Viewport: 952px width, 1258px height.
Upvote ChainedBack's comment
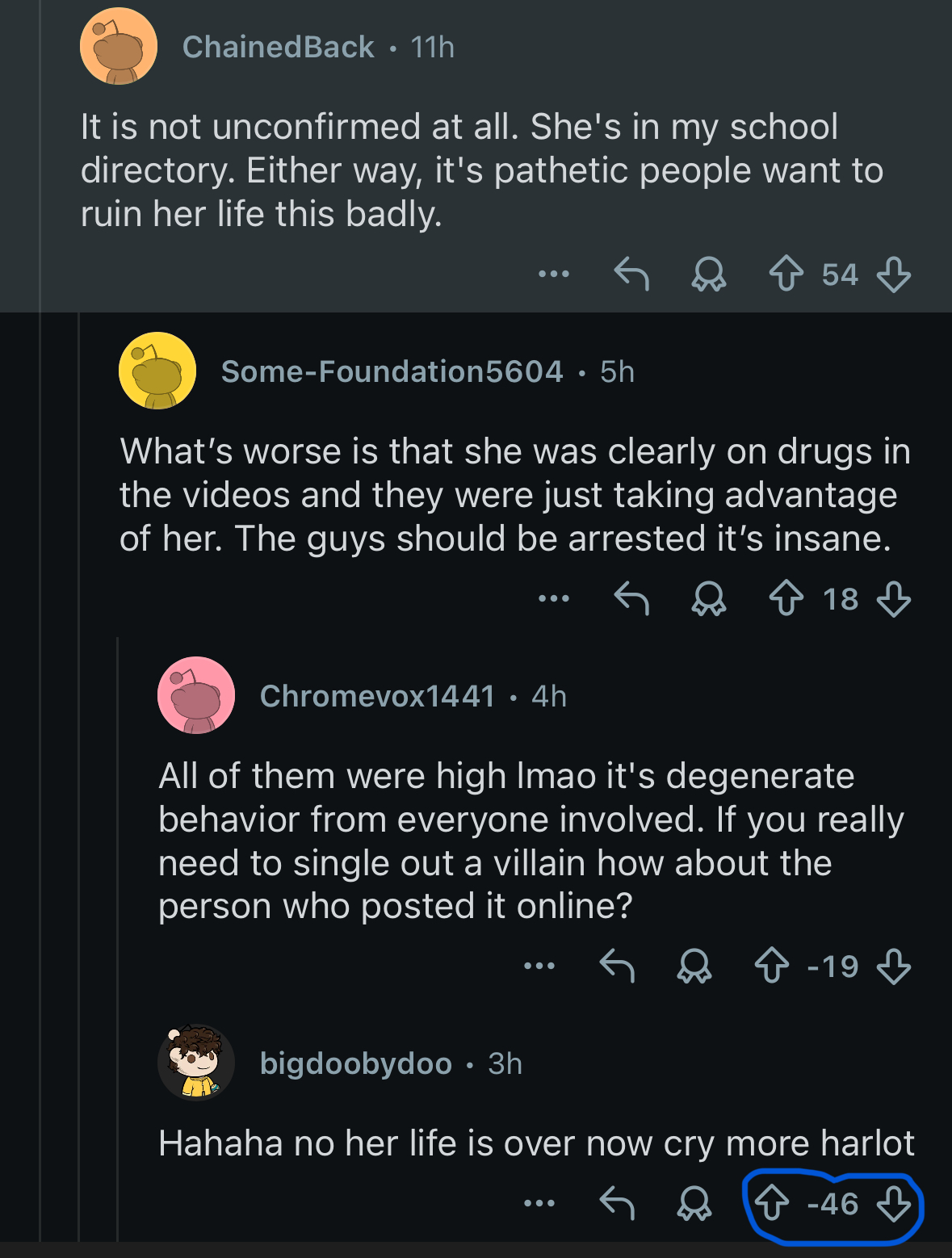click(x=786, y=275)
